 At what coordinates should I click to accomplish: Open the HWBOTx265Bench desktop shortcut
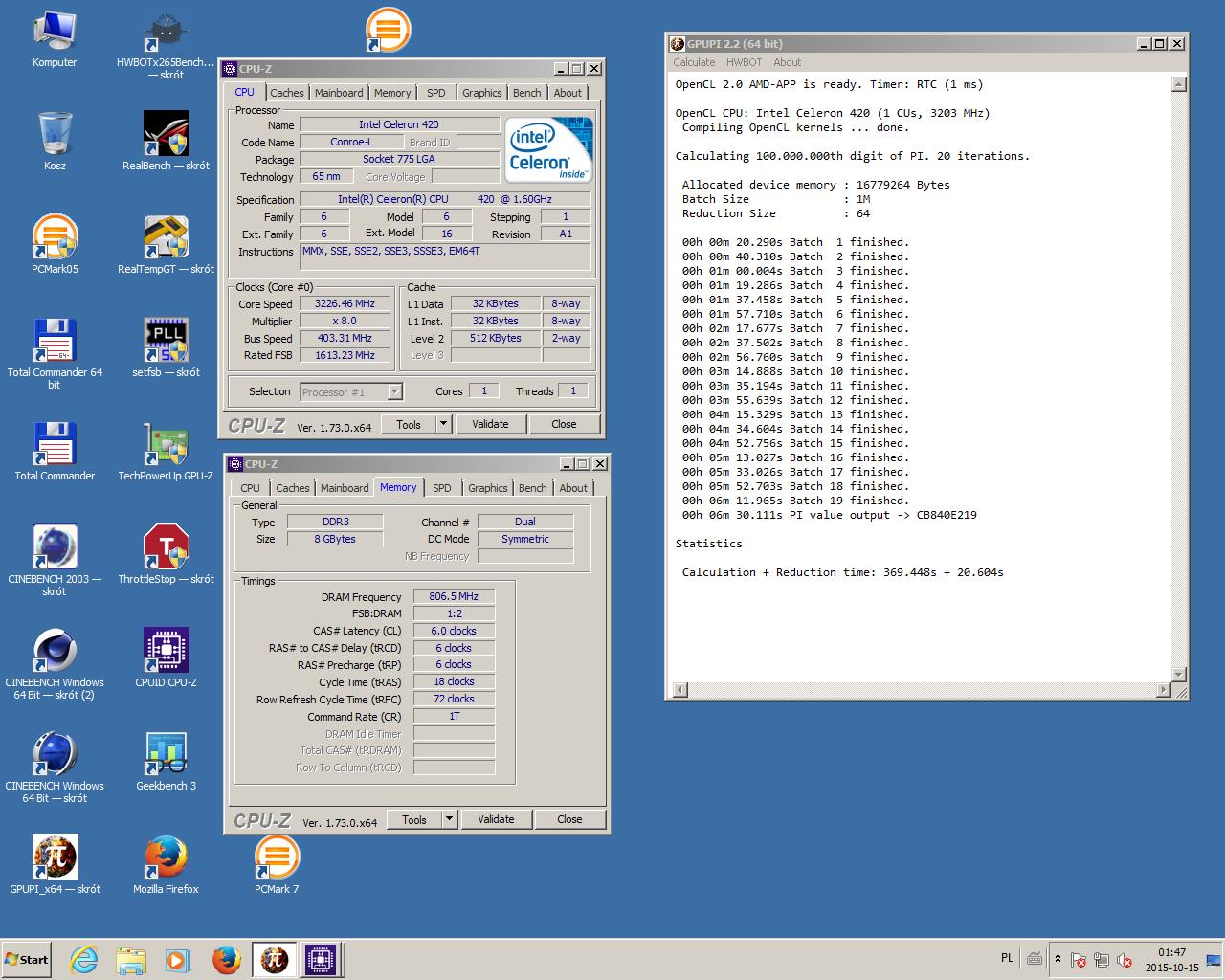(x=166, y=44)
